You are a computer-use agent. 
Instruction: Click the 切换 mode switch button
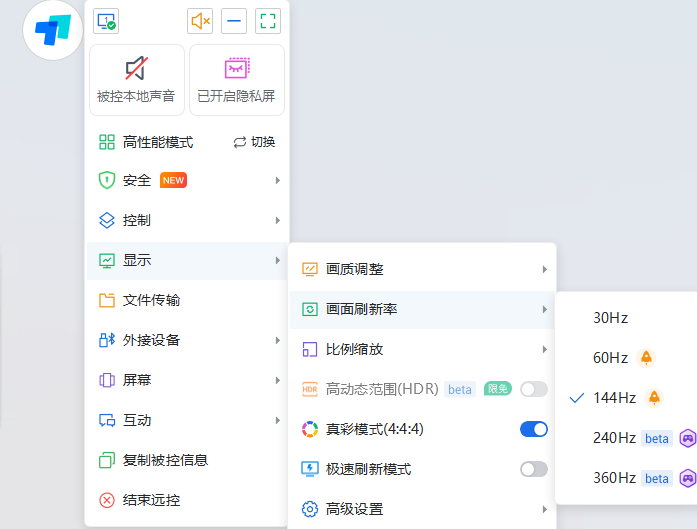[254, 142]
